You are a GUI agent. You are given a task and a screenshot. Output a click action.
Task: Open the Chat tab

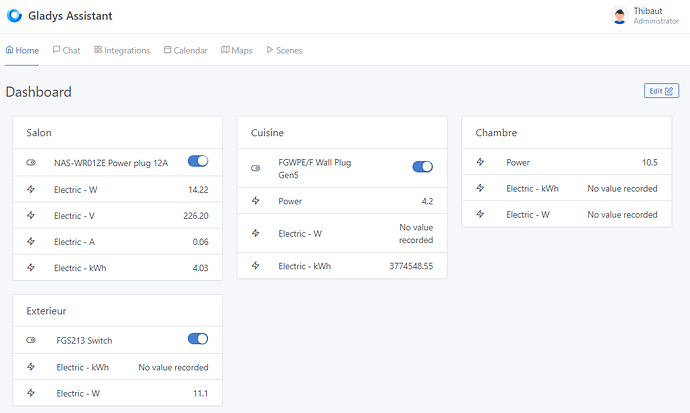click(x=66, y=50)
